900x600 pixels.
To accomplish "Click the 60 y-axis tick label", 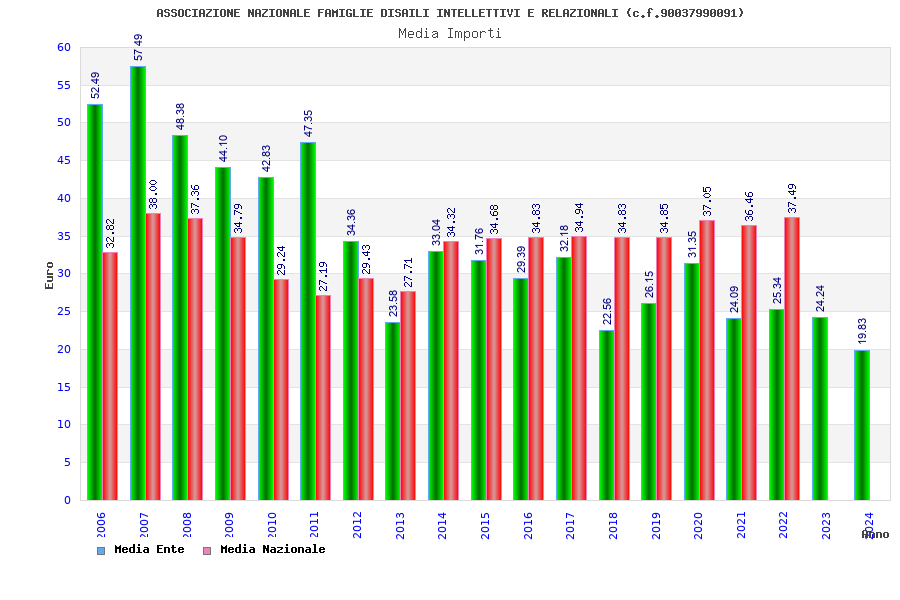I will click(64, 48).
